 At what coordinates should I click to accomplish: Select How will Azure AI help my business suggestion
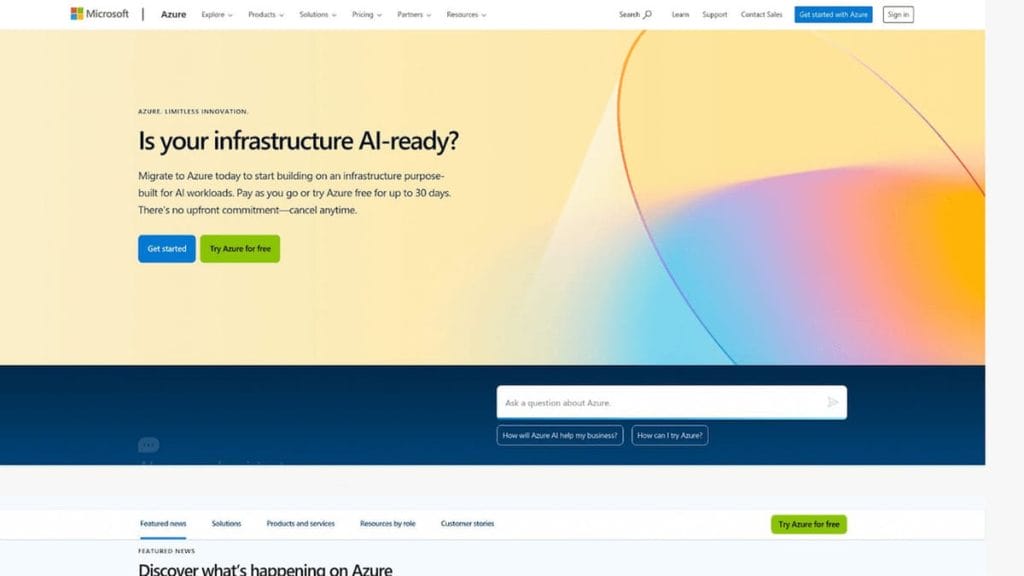click(x=560, y=436)
